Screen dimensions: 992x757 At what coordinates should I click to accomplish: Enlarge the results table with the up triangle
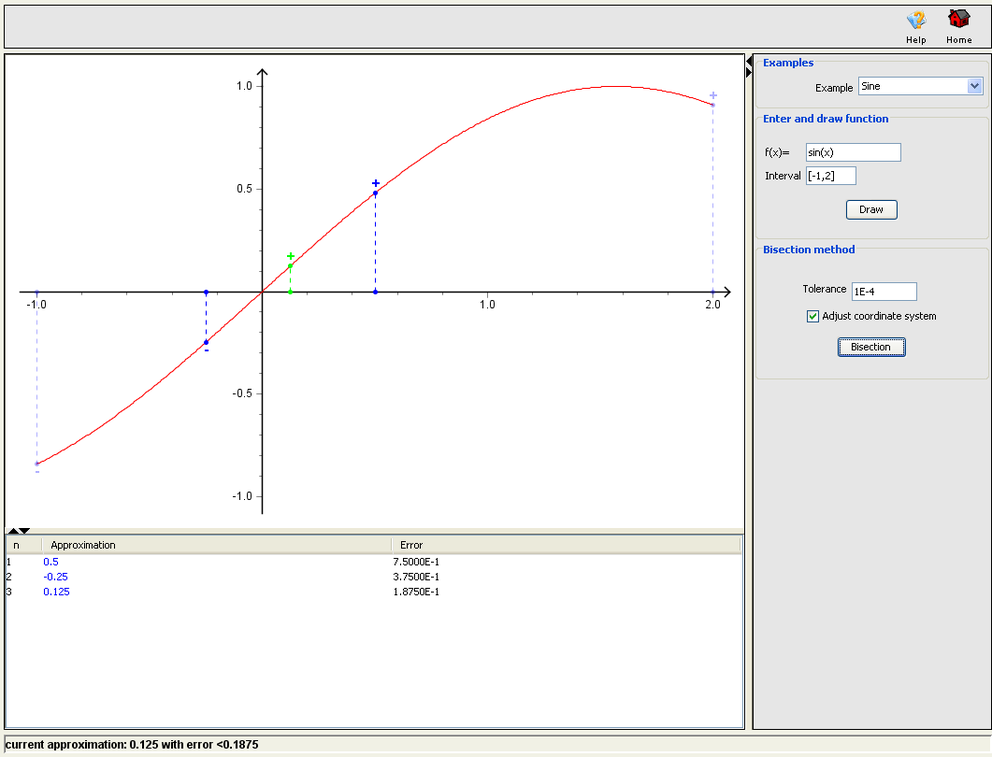point(12,531)
